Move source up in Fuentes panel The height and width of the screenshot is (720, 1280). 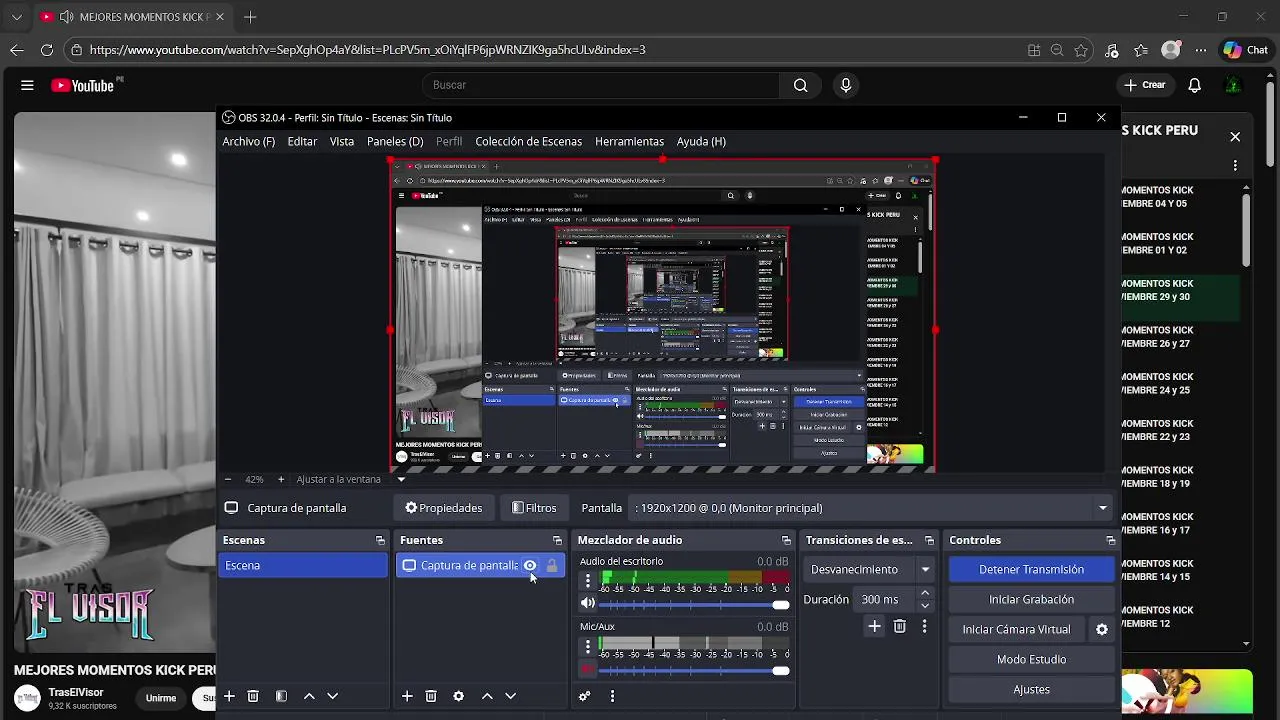487,696
